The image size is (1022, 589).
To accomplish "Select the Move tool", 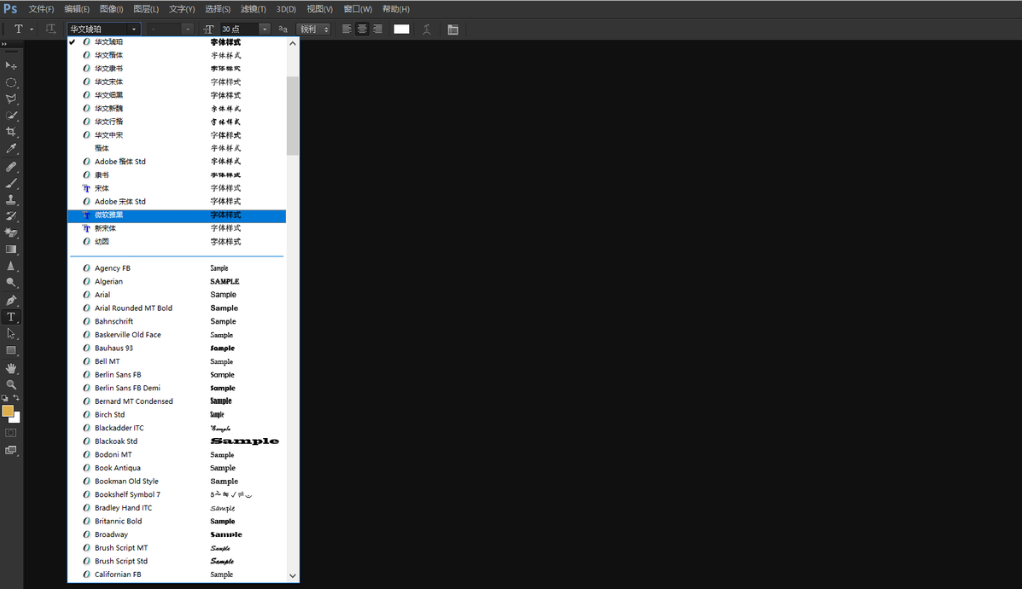I will 11,66.
